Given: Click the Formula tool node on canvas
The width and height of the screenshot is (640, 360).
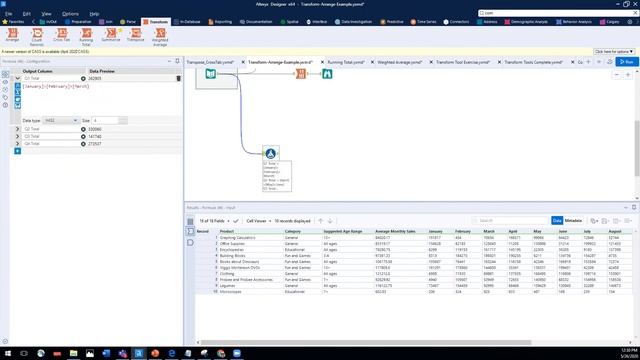Looking at the screenshot, I should pos(271,153).
